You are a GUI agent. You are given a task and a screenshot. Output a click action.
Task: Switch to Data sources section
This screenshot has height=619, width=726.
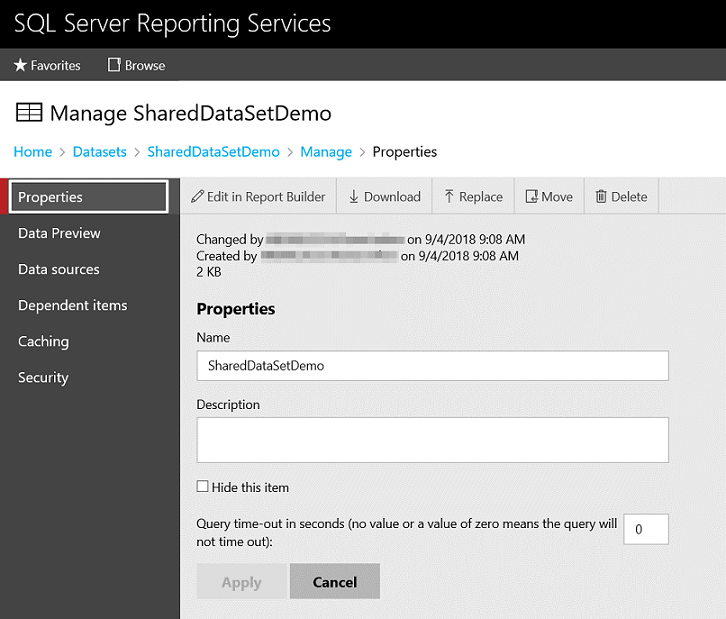click(x=58, y=269)
